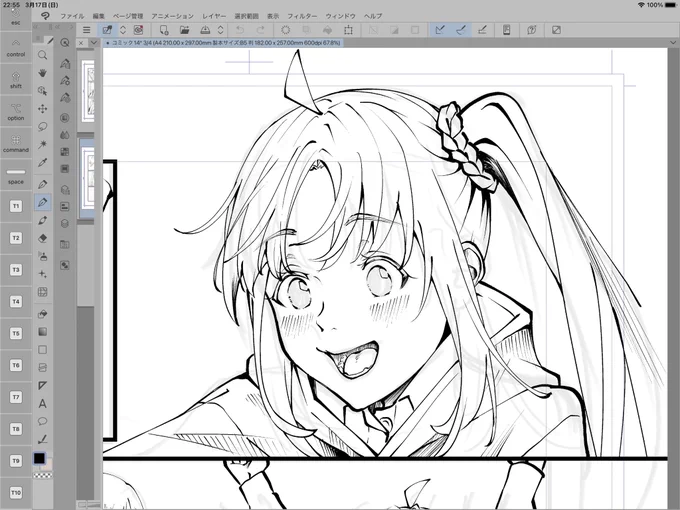Expand stepper next to Clip Studio icon
The height and width of the screenshot is (510, 680).
[x=123, y=30]
